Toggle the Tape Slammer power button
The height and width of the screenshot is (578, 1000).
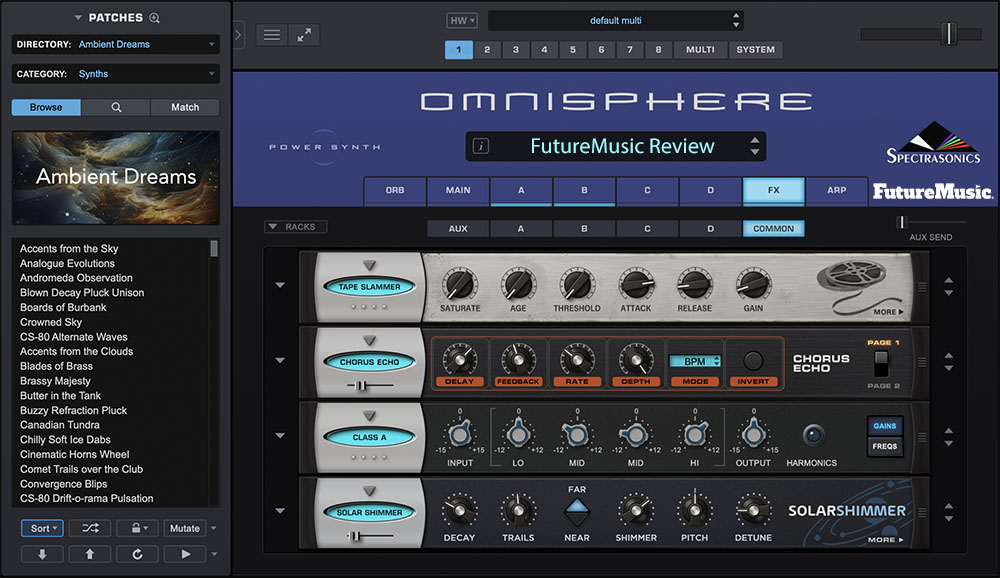pos(370,286)
